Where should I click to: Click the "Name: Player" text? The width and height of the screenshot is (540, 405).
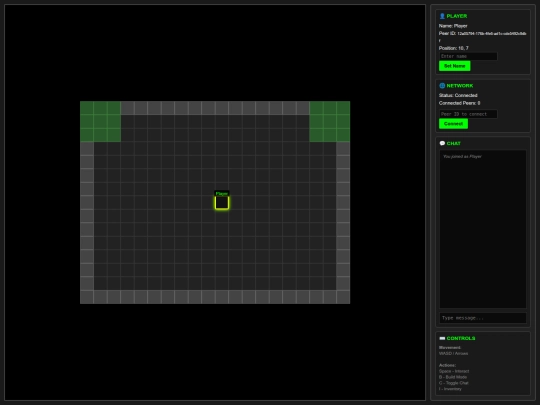point(453,26)
